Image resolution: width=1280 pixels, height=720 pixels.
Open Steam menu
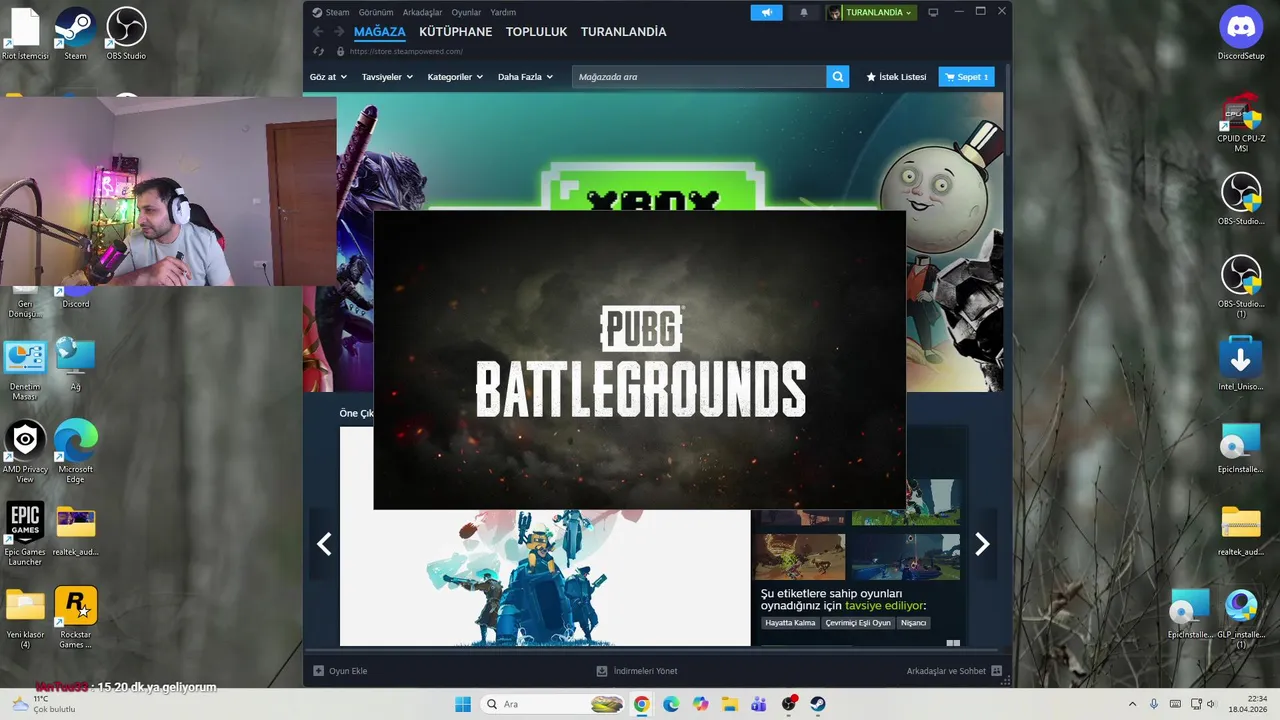point(331,12)
